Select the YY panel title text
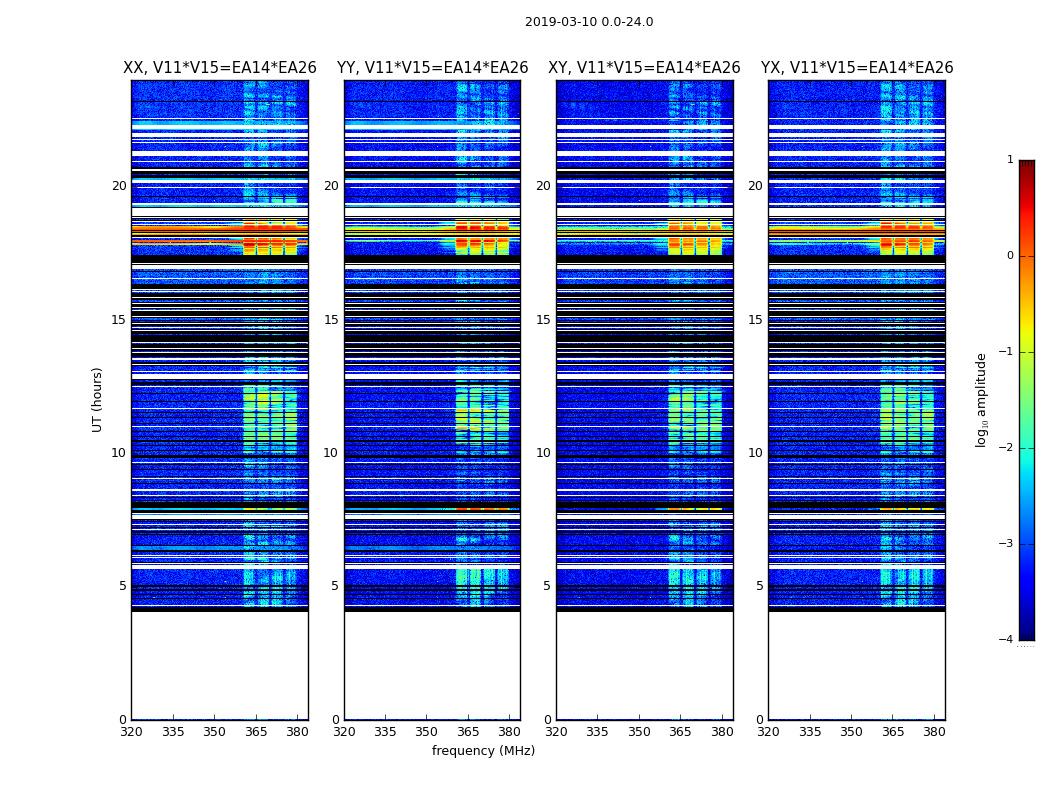This screenshot has width=1050, height=800. [432, 68]
